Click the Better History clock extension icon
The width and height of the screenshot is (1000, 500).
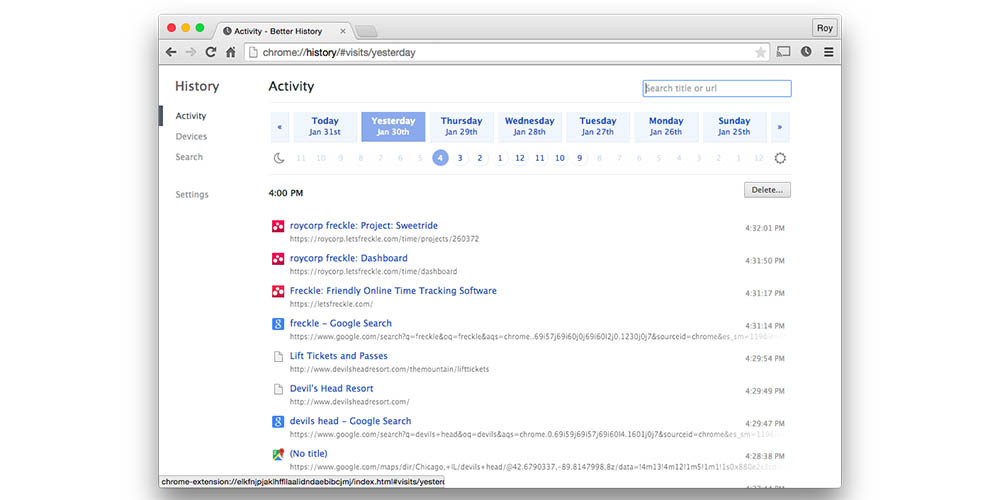click(806, 52)
